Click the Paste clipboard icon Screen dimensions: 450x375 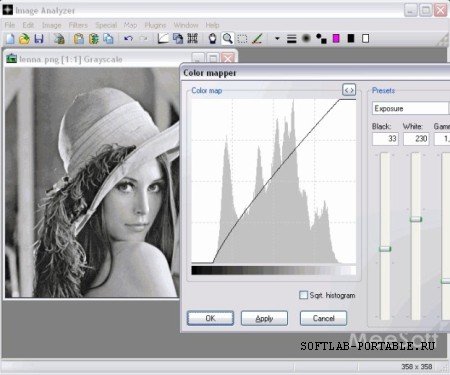tap(79, 39)
